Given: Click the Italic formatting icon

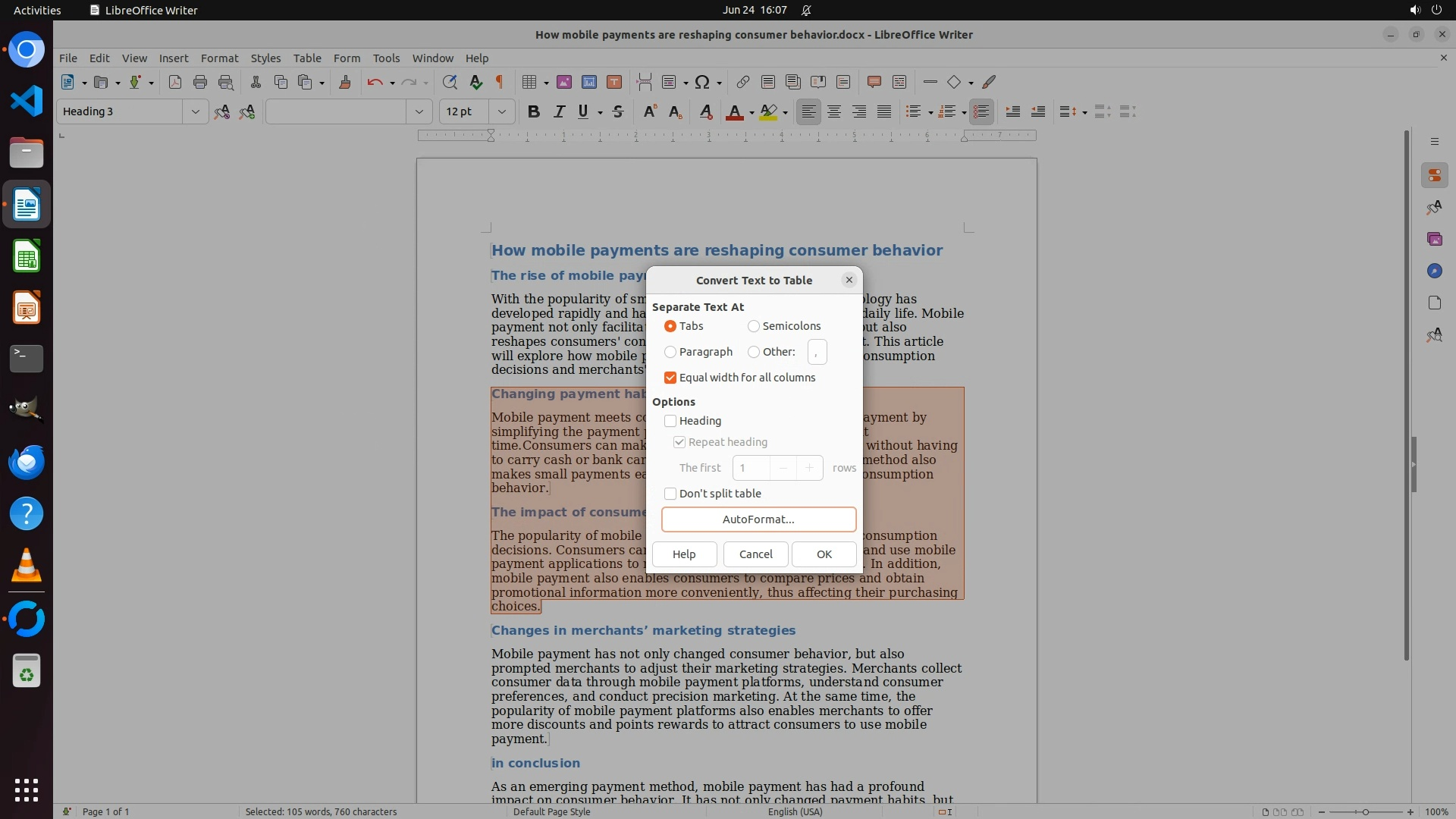Looking at the screenshot, I should coord(559,111).
